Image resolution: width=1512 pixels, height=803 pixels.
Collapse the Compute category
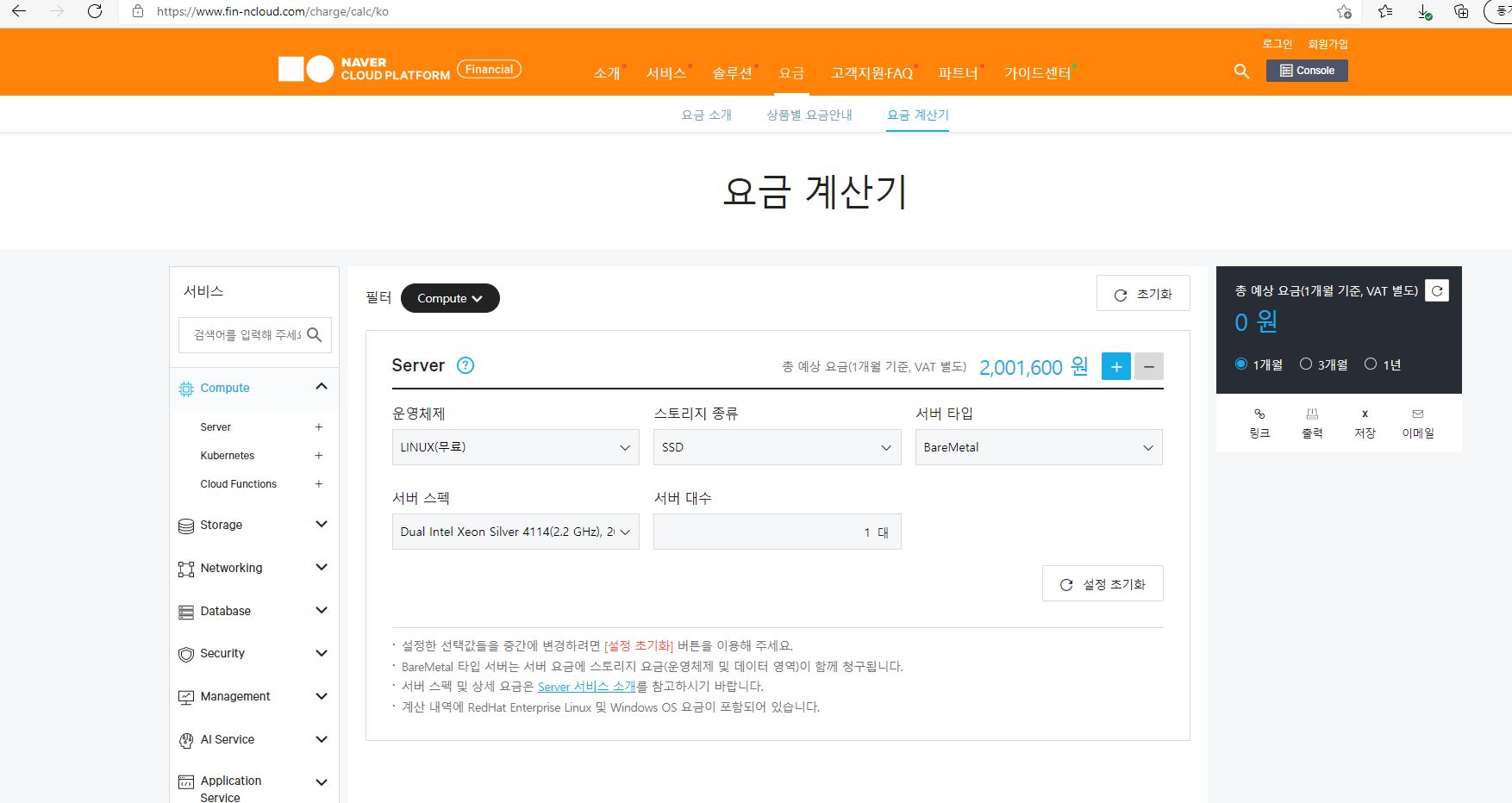click(322, 387)
